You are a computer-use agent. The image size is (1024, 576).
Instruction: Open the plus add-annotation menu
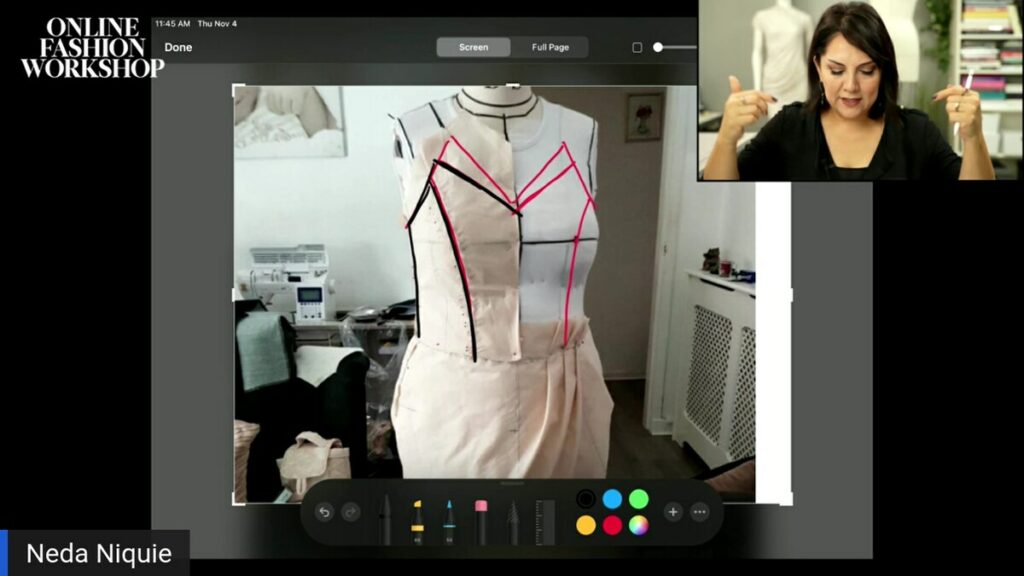click(x=673, y=512)
